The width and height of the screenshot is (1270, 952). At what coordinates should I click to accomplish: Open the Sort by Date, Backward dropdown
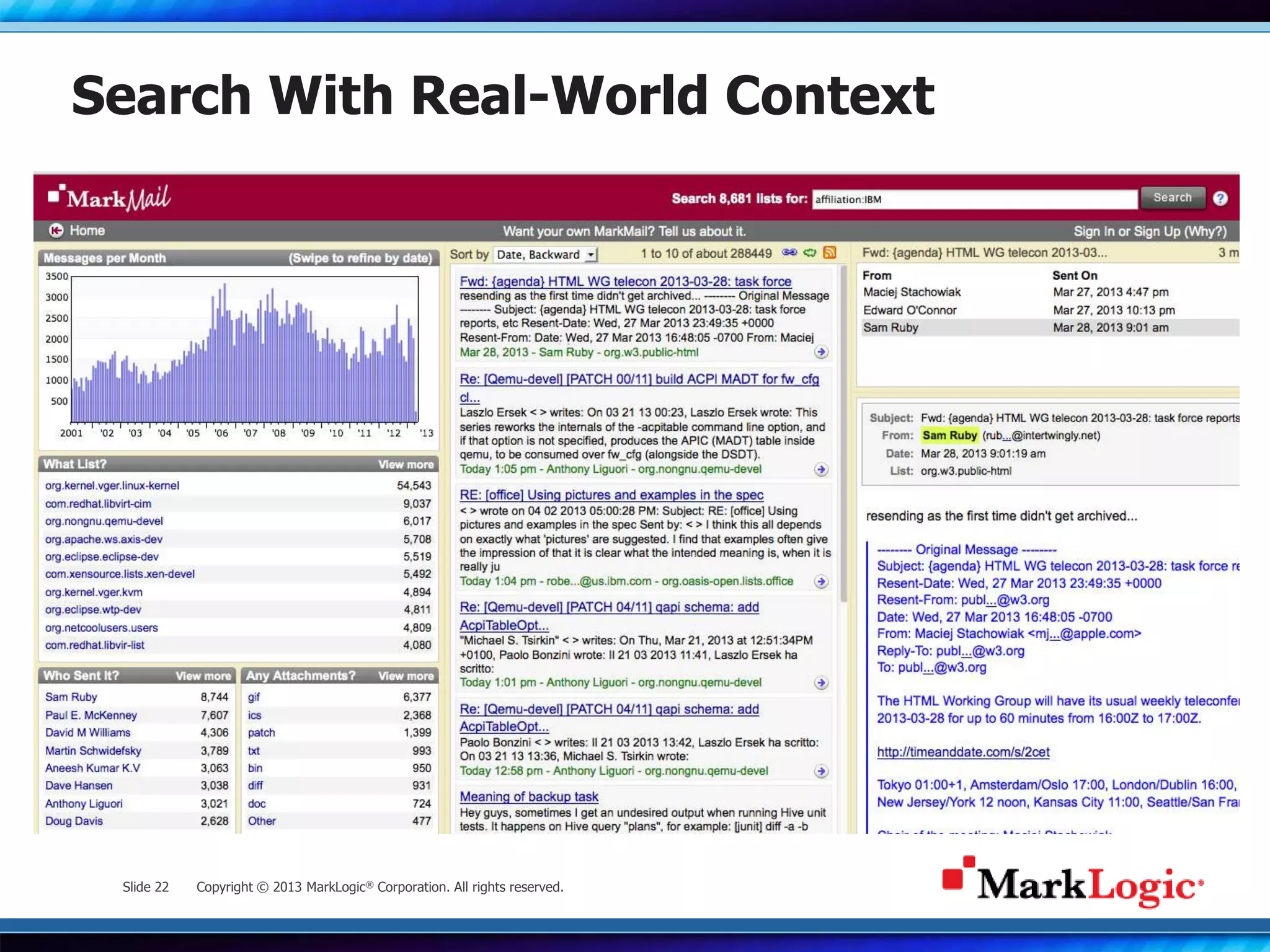coord(545,255)
